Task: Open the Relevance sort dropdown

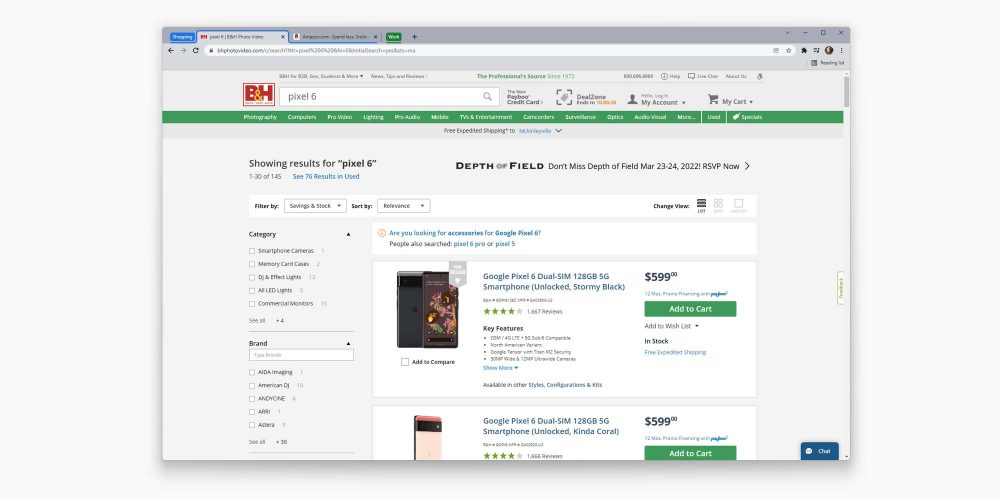Action: coord(403,206)
